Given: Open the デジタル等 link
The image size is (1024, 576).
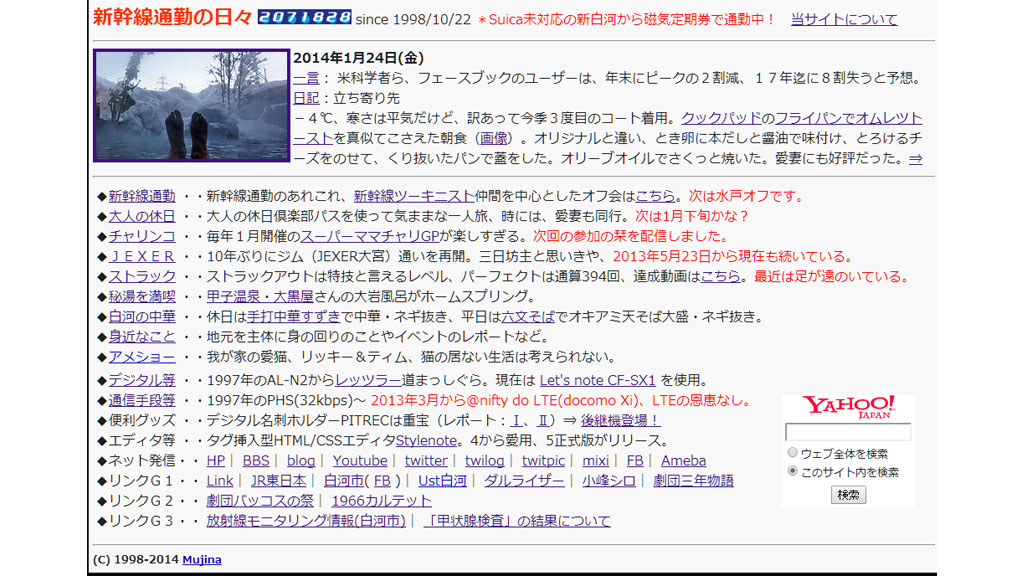Looking at the screenshot, I should tap(142, 380).
